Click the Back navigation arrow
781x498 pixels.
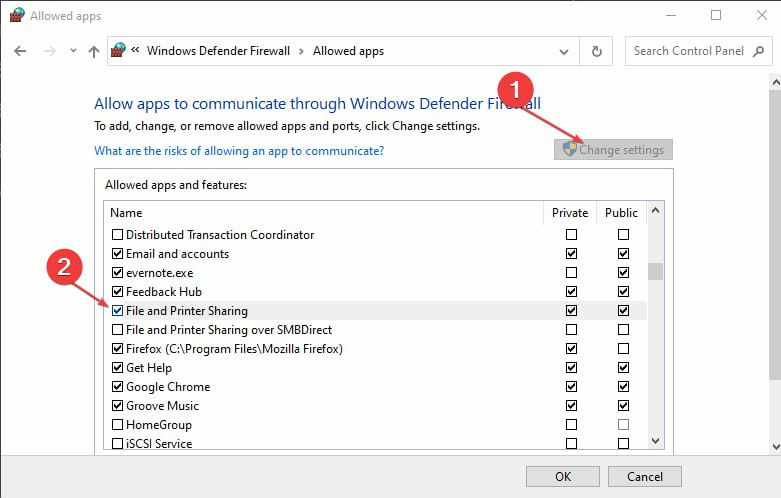point(21,52)
